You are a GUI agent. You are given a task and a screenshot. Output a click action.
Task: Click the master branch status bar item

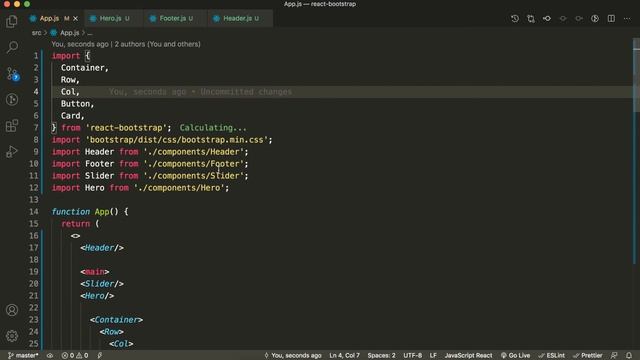(x=23, y=356)
